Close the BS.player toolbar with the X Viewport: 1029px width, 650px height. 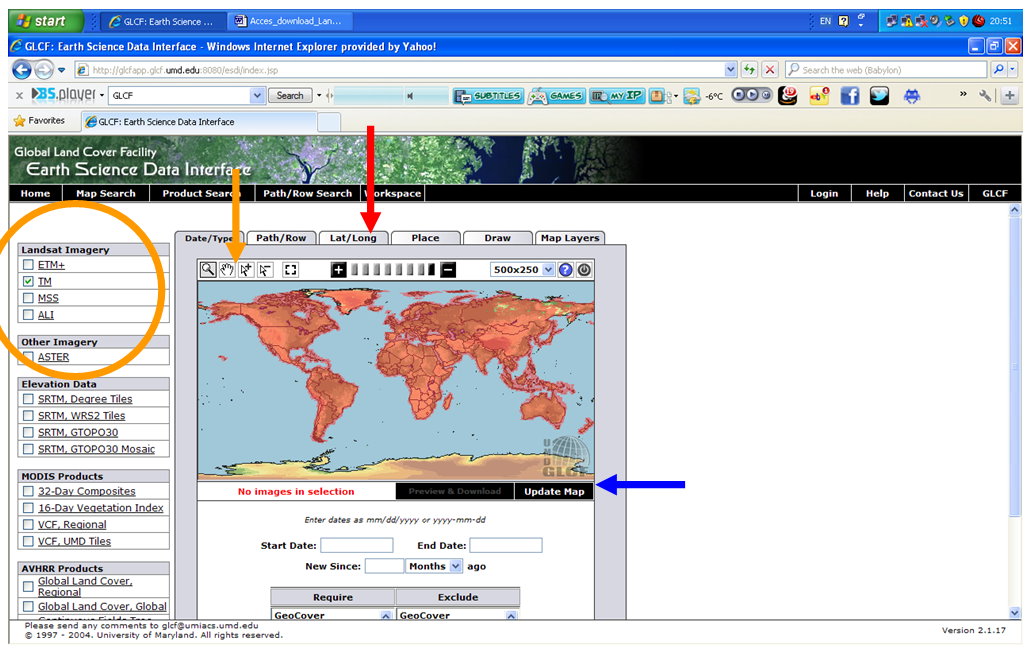[x=20, y=96]
